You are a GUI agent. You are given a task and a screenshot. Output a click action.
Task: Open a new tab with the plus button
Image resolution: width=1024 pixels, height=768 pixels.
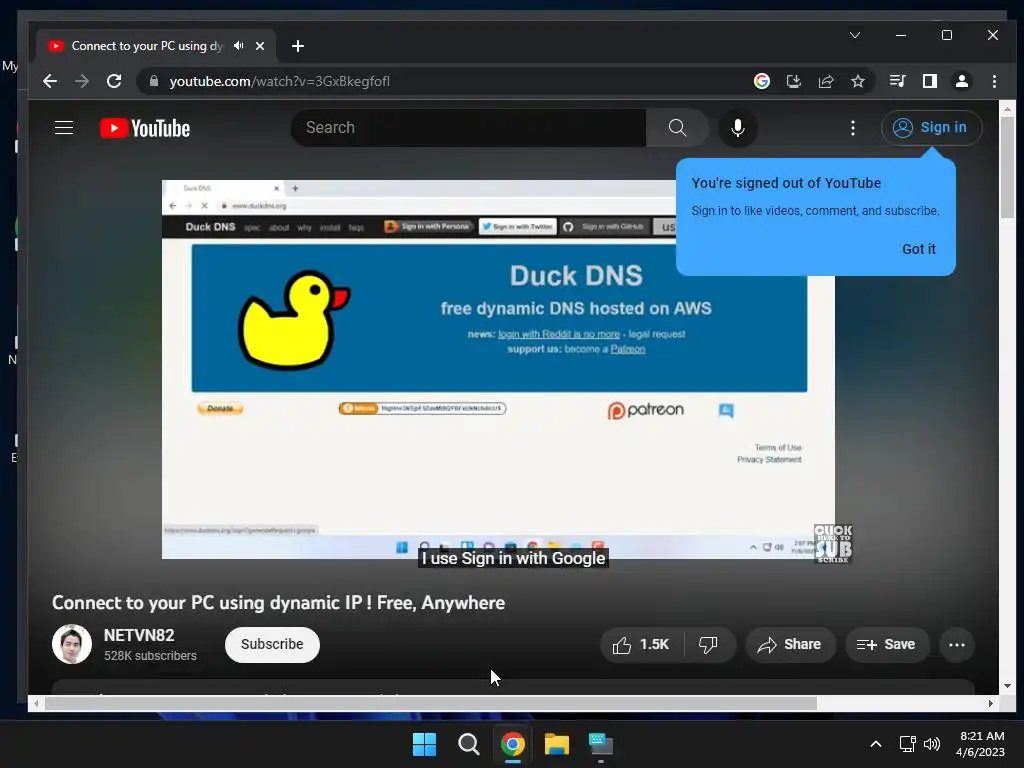pos(298,46)
